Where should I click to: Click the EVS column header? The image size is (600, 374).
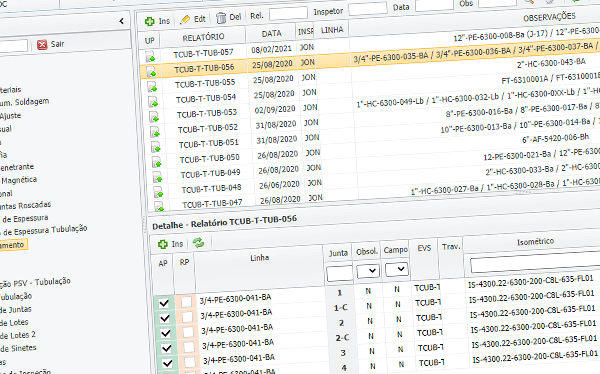point(424,248)
